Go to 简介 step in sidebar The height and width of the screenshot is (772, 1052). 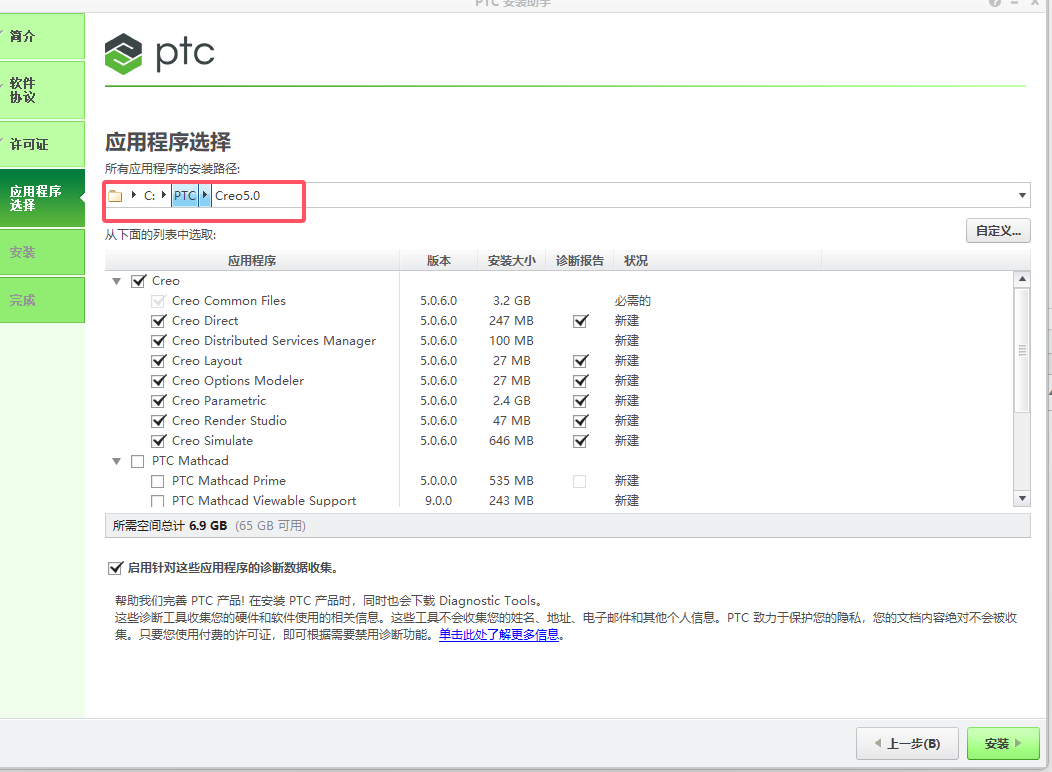click(42, 36)
